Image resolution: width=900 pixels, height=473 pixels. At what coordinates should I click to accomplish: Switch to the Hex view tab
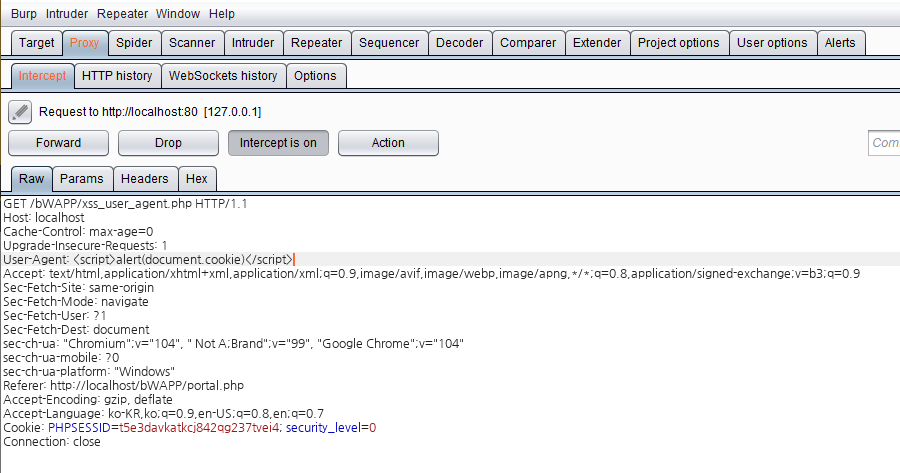click(x=197, y=179)
